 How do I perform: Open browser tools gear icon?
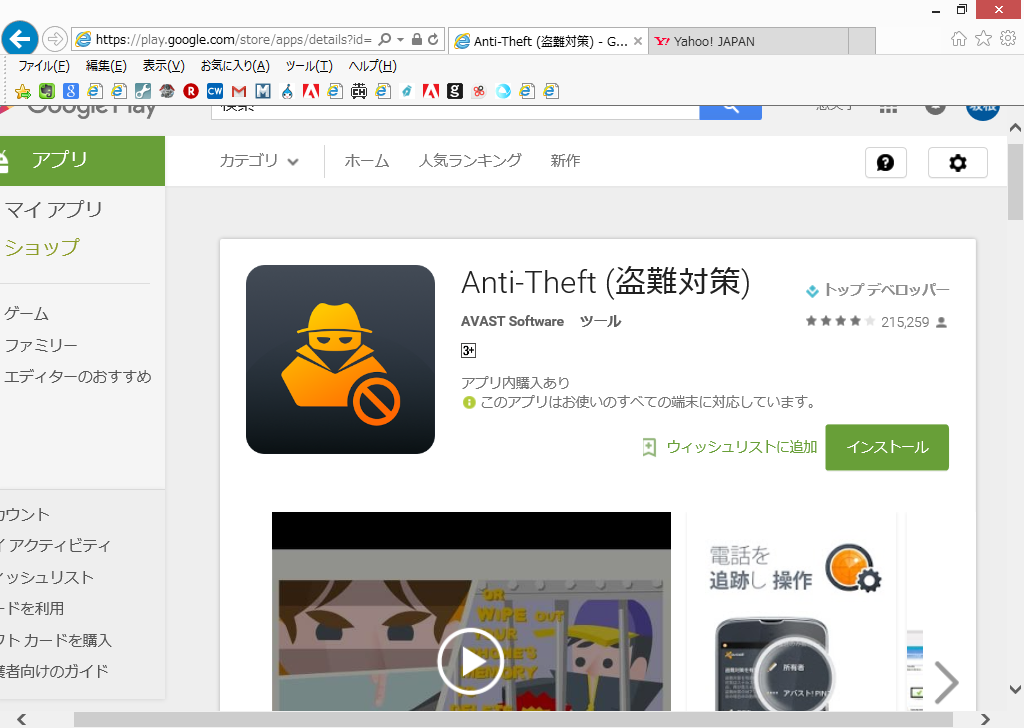[x=1008, y=39]
